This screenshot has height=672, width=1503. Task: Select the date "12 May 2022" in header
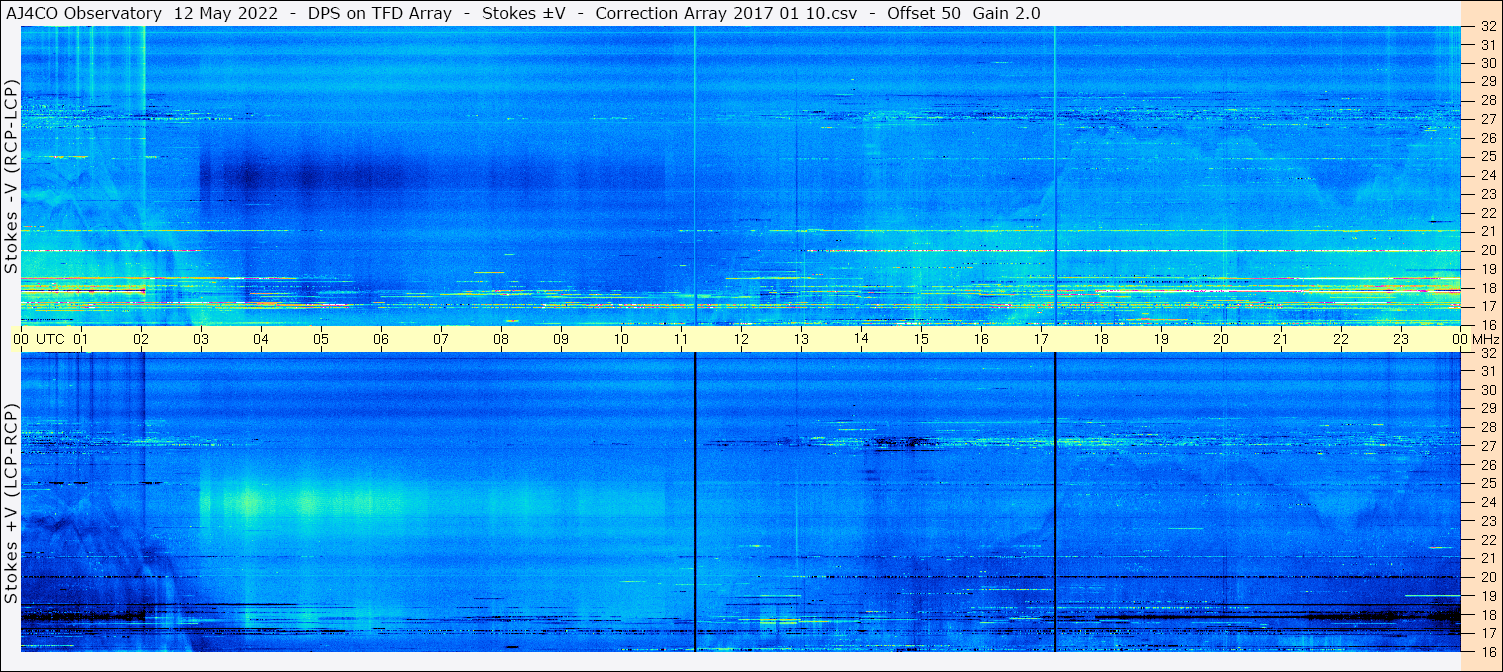(224, 14)
